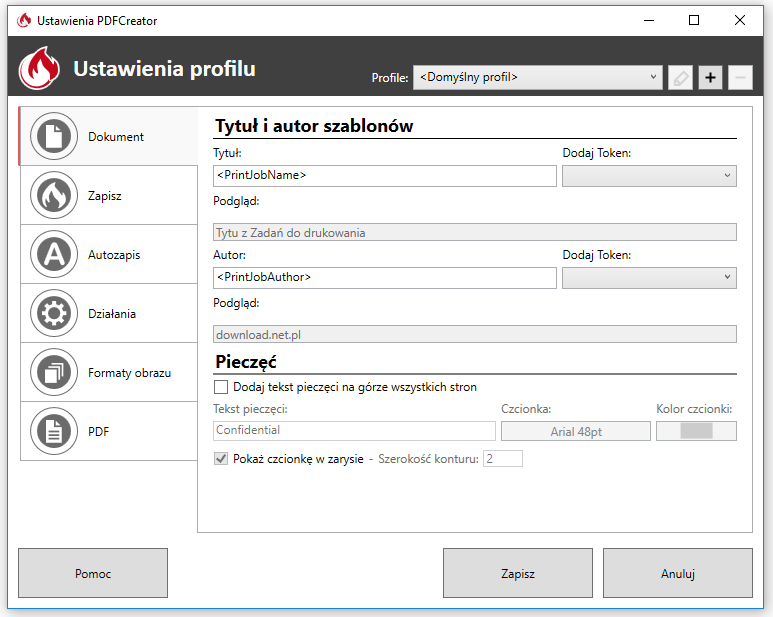Click the rename profile pencil icon
Viewport: 773px width, 617px height.
pyautogui.click(x=680, y=78)
